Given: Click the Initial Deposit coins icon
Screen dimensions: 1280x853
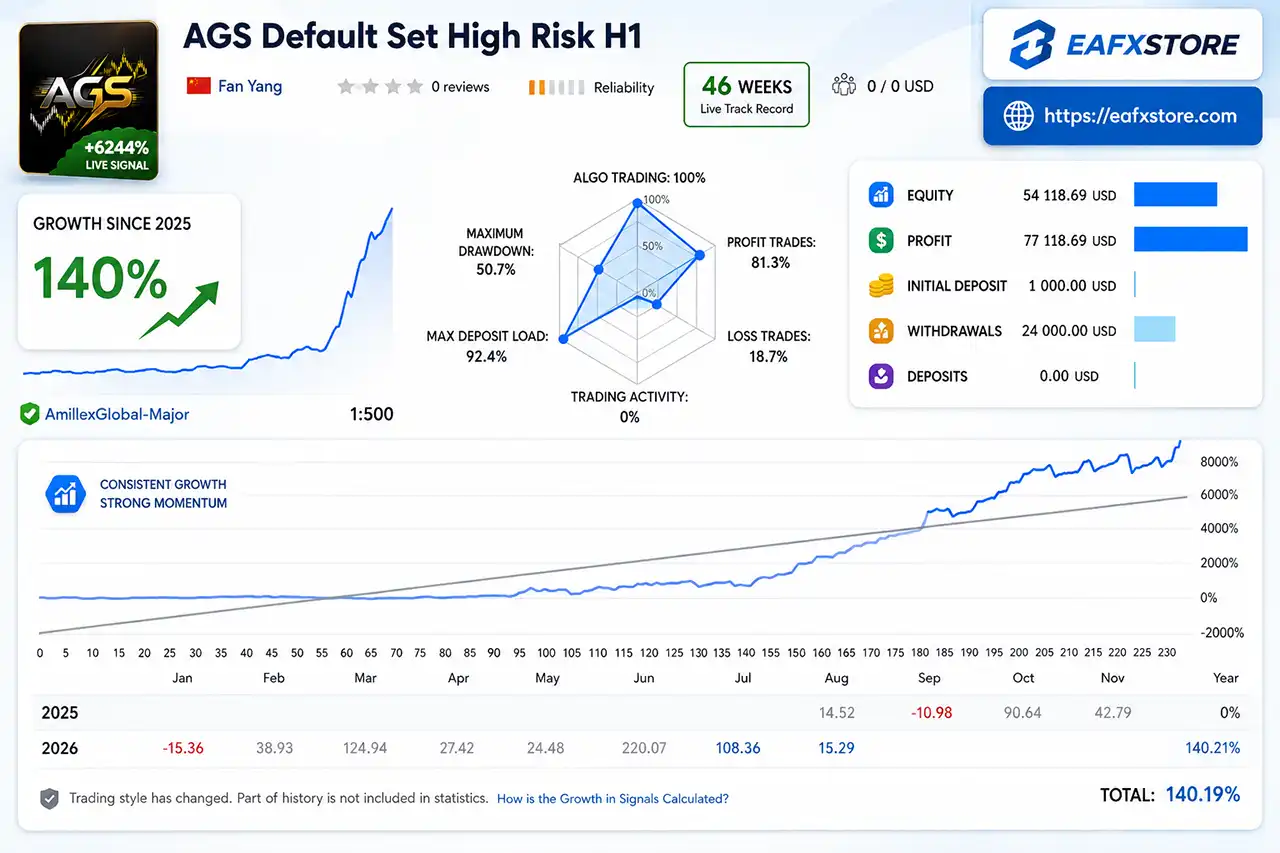Looking at the screenshot, I should point(881,286).
